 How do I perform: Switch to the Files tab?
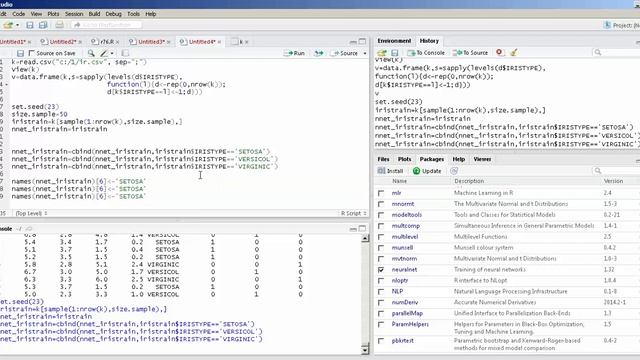coord(383,159)
